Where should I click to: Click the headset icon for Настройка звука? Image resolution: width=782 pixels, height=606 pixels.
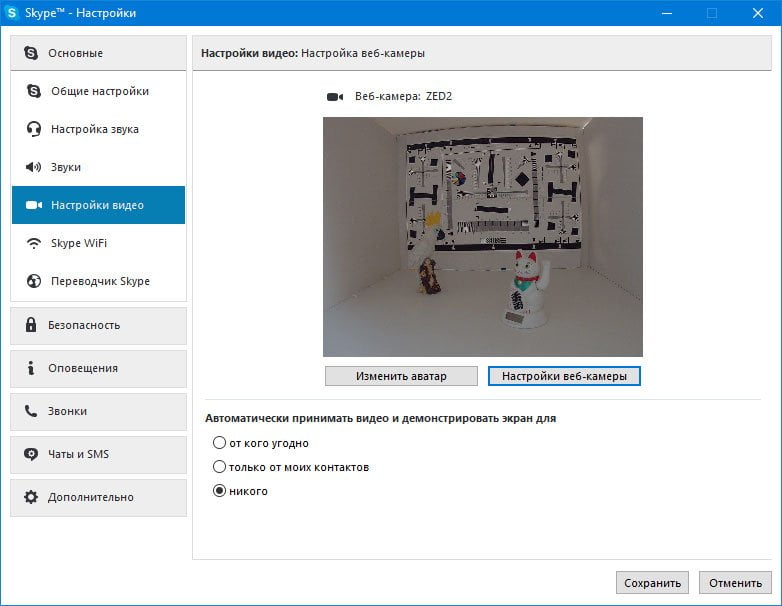coord(34,129)
